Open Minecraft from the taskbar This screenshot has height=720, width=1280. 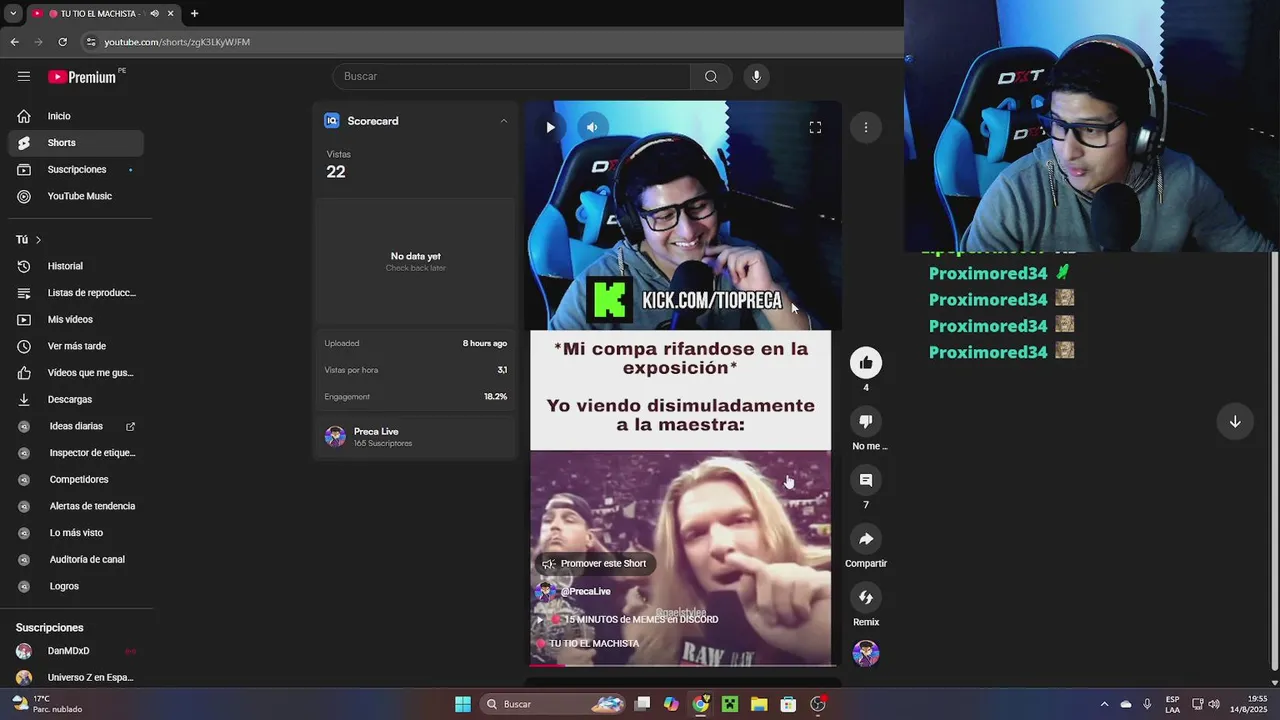pyautogui.click(x=730, y=704)
